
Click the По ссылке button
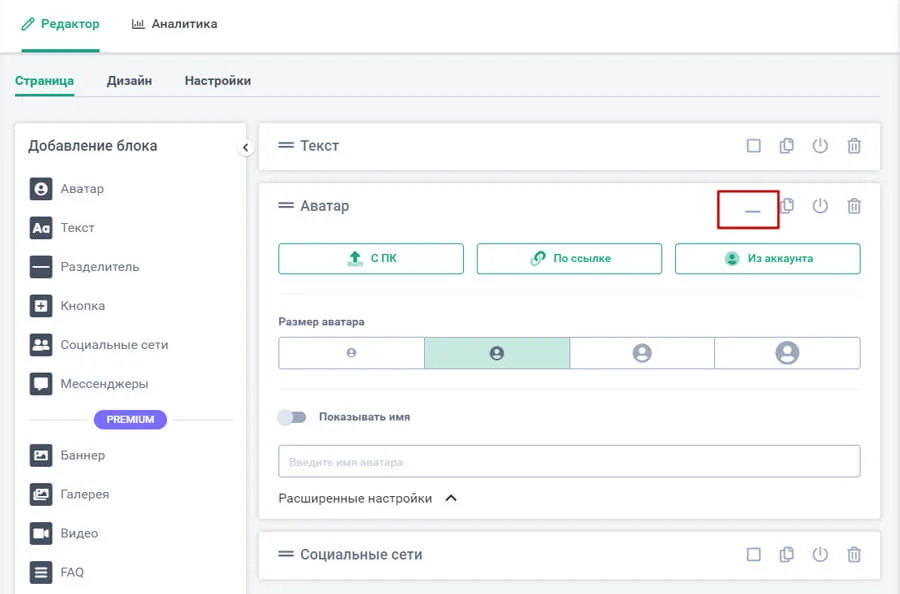coord(569,258)
